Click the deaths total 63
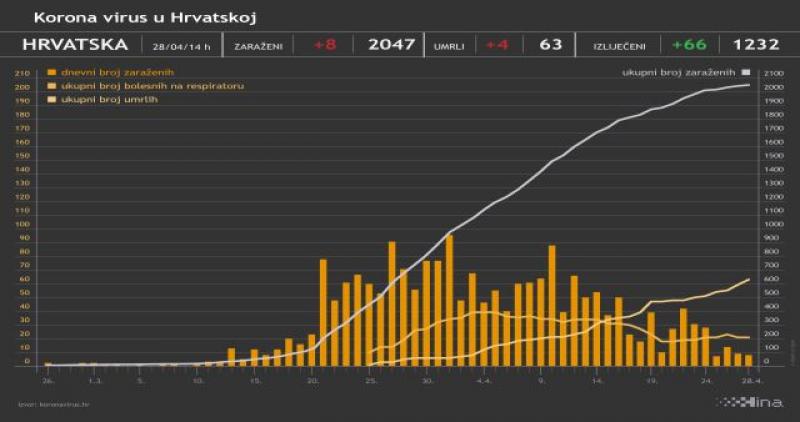 tap(550, 45)
